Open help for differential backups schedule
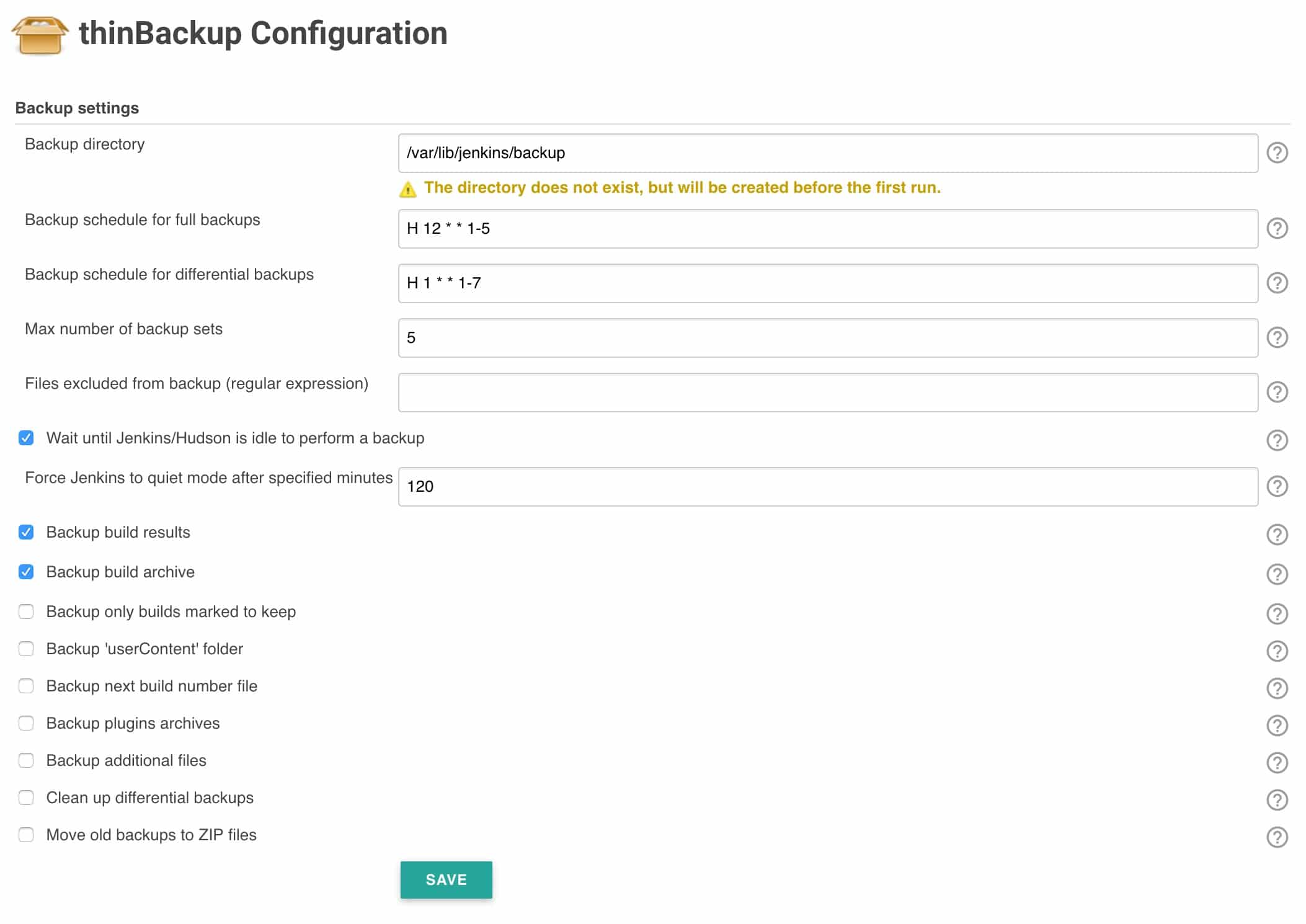 (x=1277, y=283)
